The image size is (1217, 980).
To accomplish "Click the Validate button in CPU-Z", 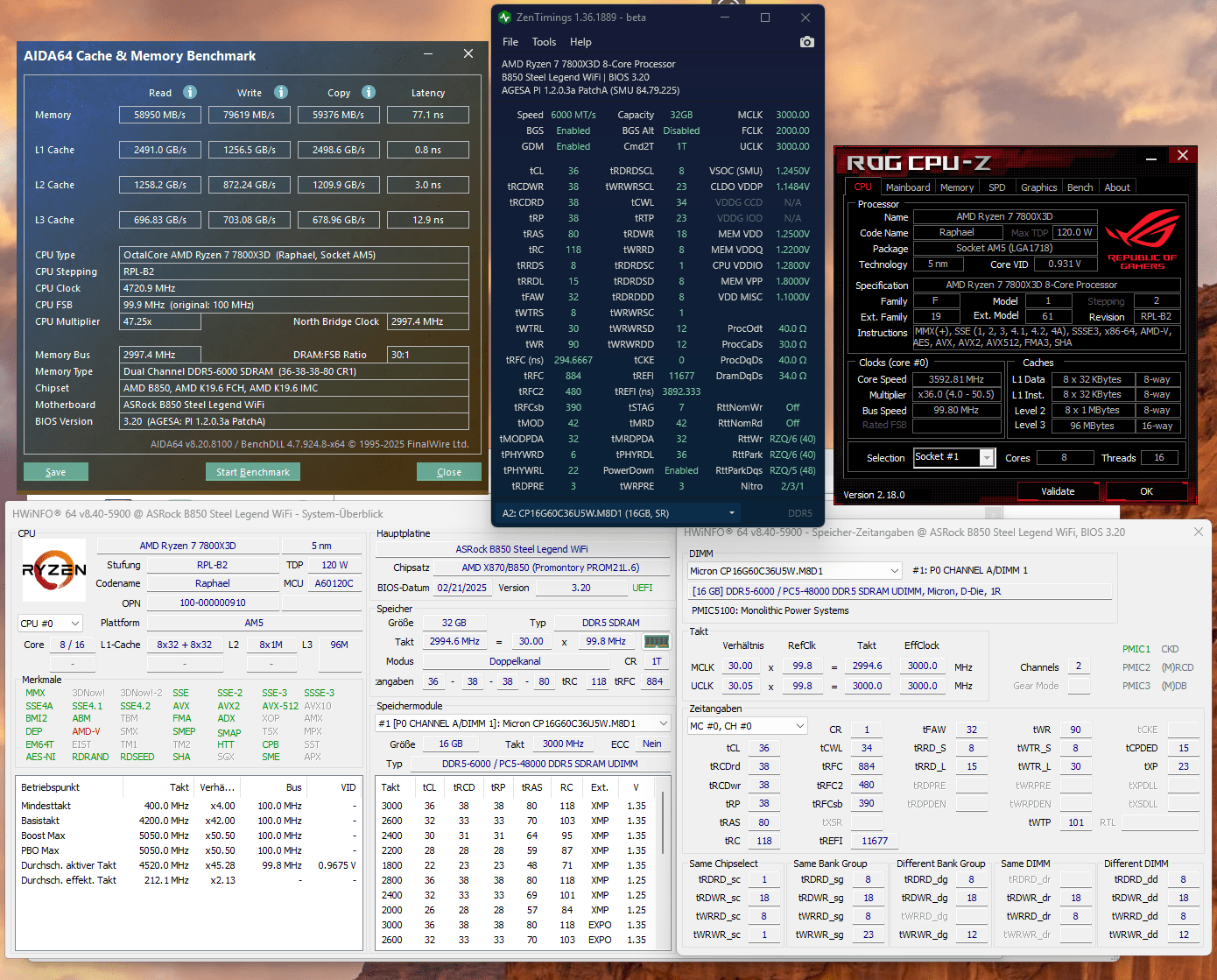I will pyautogui.click(x=1058, y=491).
